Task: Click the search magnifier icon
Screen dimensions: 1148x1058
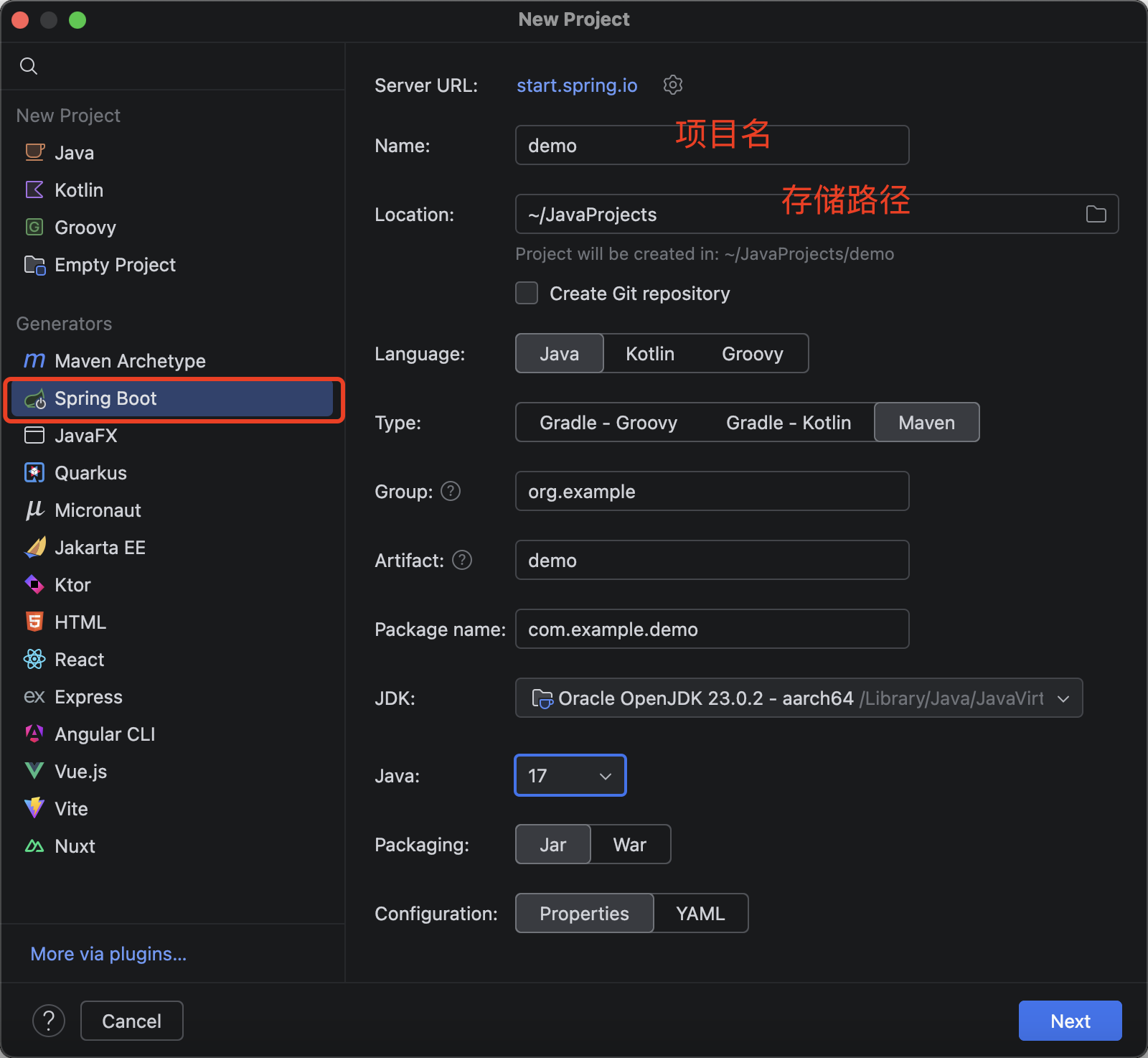Action: click(x=29, y=66)
